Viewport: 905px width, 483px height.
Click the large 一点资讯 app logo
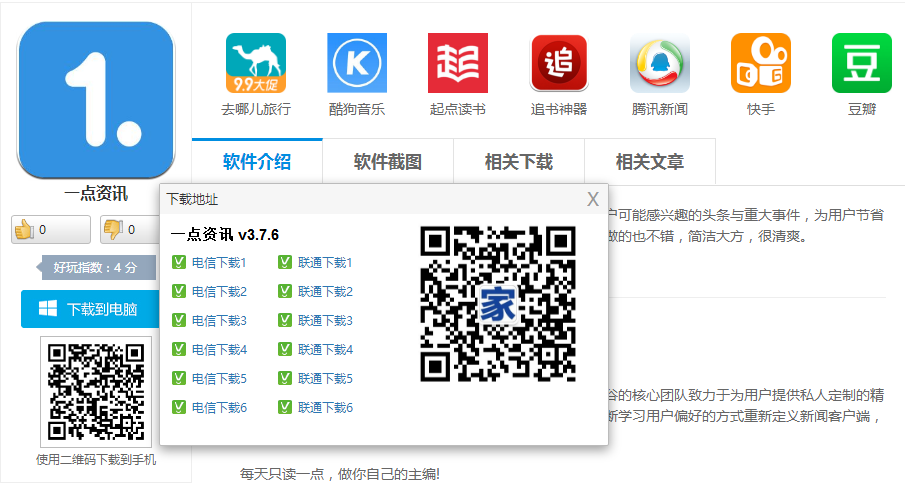tap(96, 100)
